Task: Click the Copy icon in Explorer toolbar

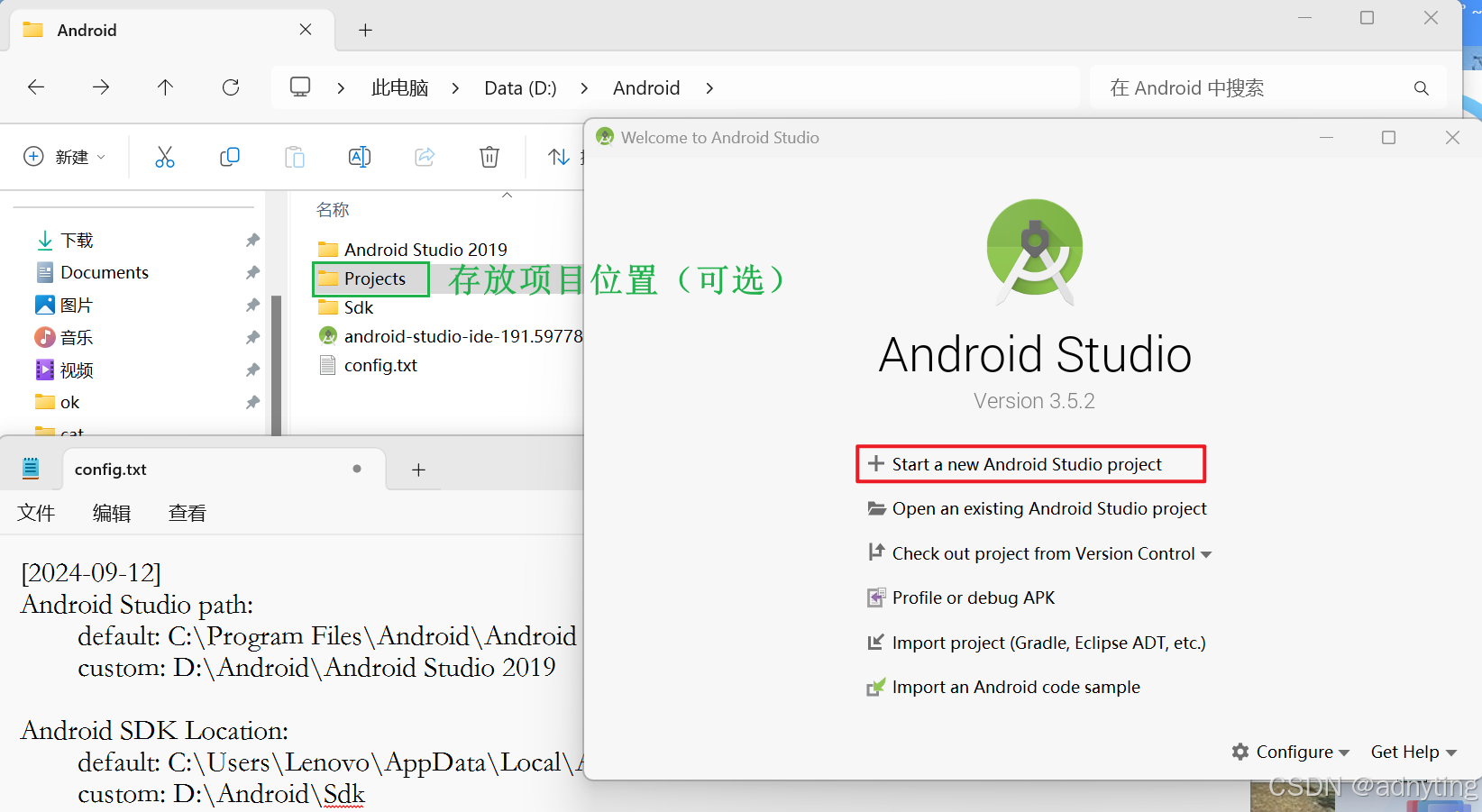Action: coord(230,157)
